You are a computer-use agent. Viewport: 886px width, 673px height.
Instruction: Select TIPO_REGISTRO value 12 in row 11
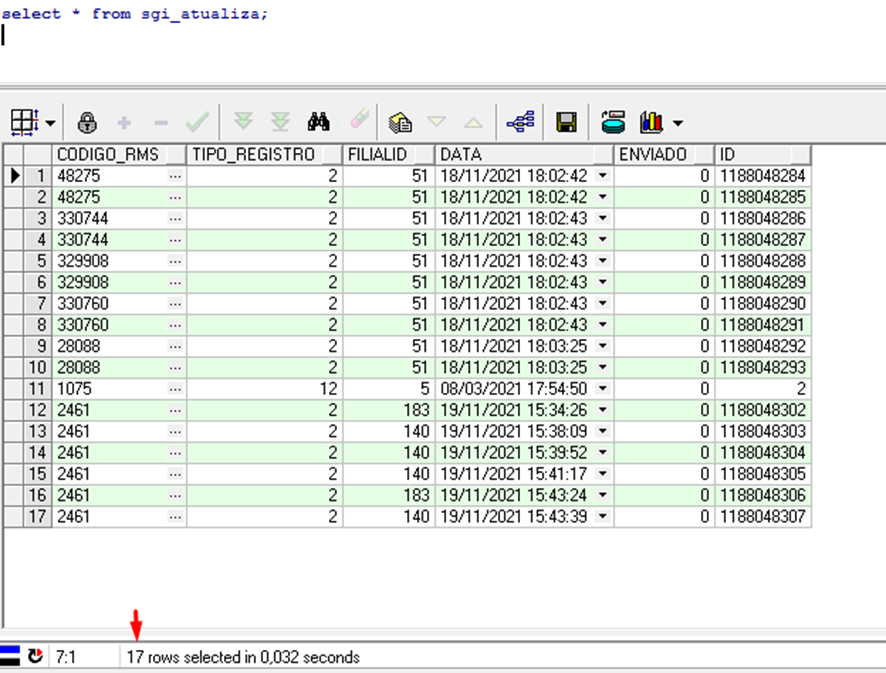(264, 389)
